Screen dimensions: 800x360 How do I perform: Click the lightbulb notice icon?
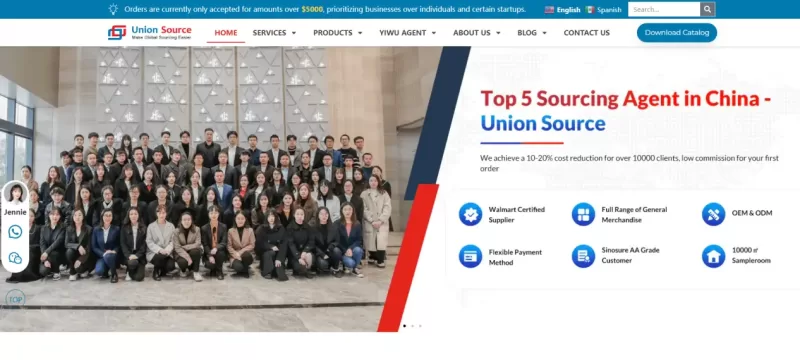click(113, 9)
